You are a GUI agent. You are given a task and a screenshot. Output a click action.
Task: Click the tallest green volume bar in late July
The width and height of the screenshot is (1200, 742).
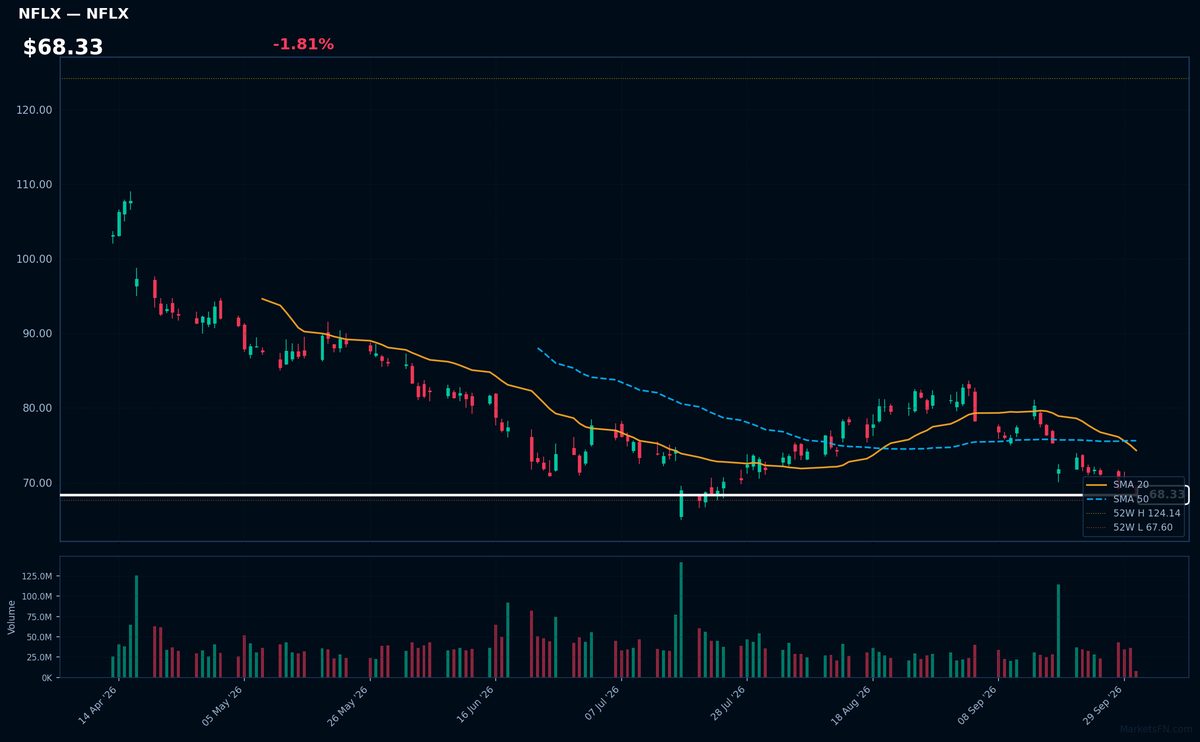pos(681,620)
